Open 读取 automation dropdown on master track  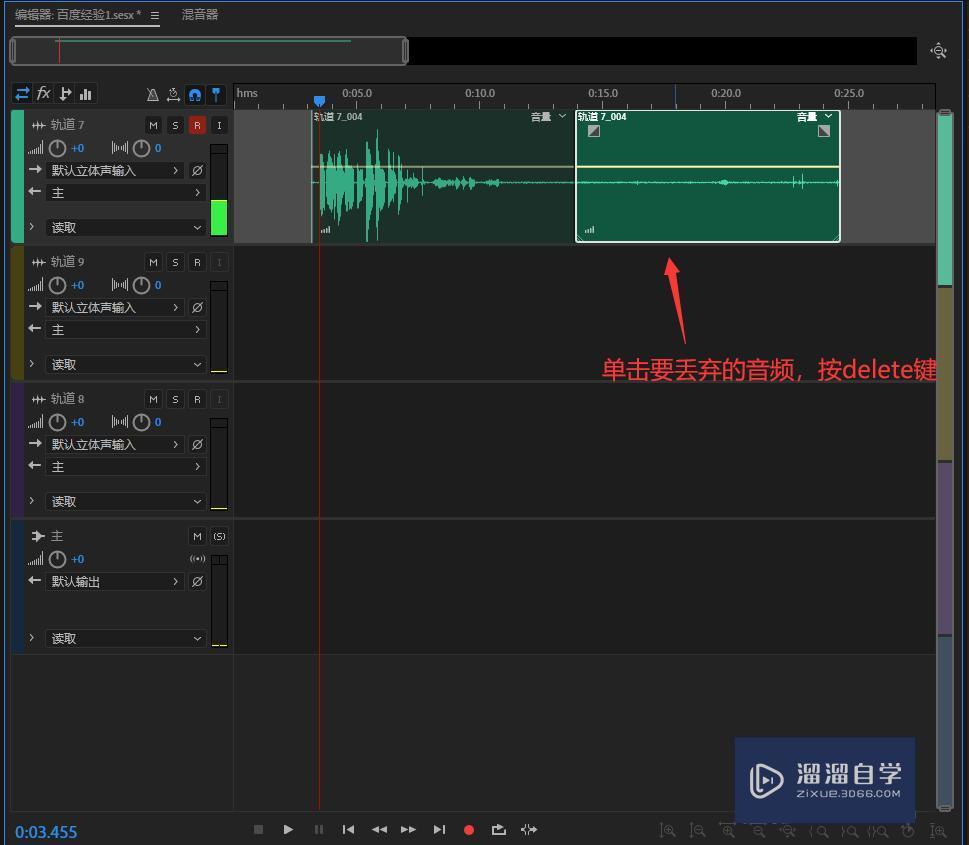coord(126,639)
